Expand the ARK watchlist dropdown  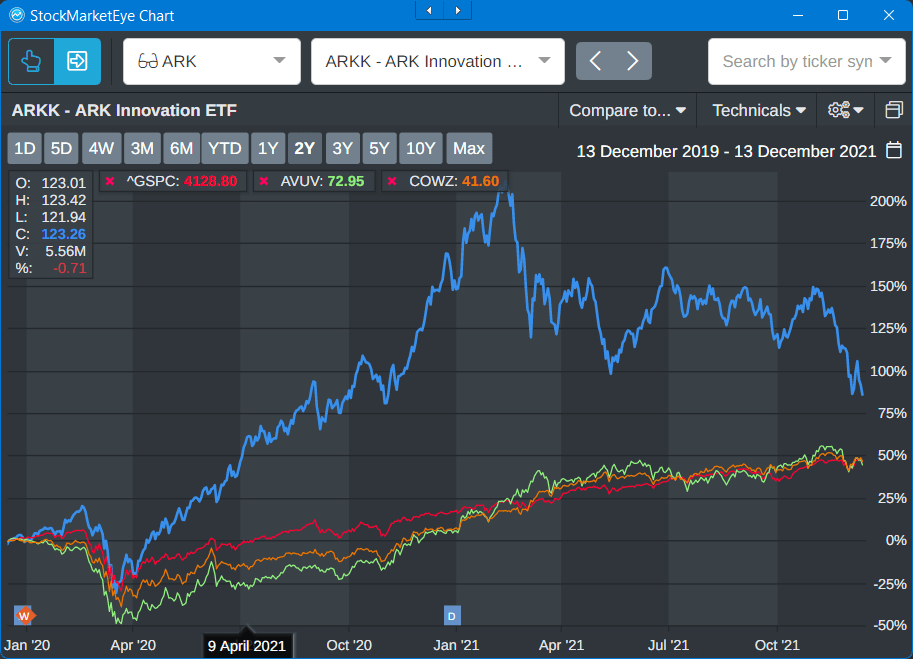coord(211,61)
